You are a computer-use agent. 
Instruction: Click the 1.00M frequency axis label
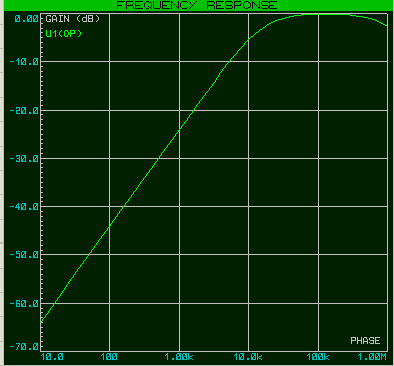[x=372, y=357]
